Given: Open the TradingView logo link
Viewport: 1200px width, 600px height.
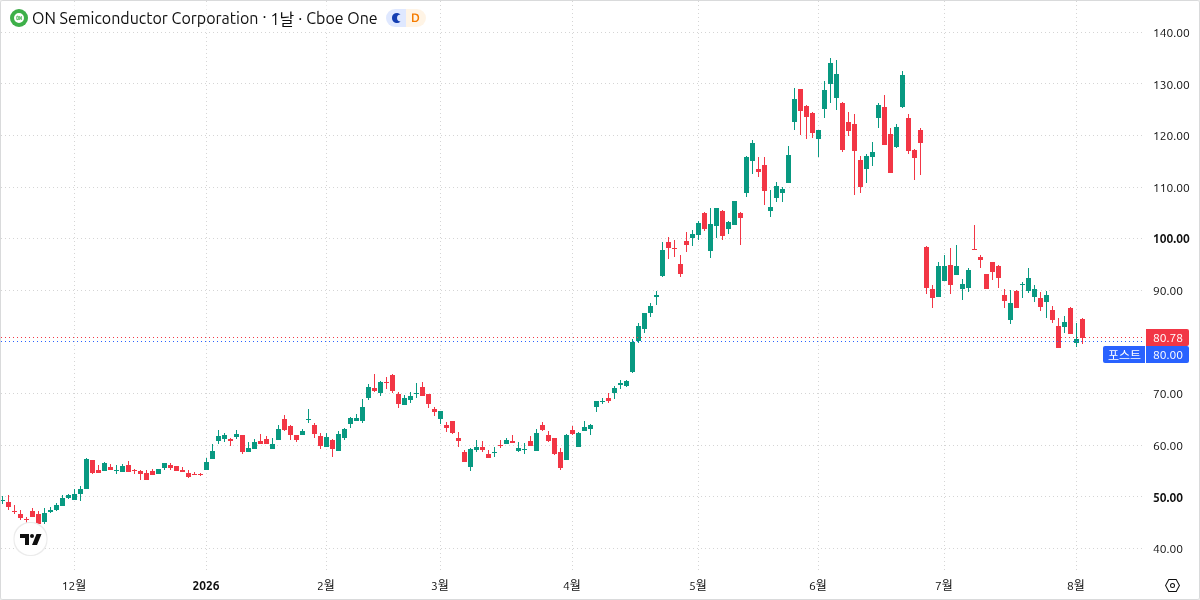Looking at the screenshot, I should (x=31, y=540).
